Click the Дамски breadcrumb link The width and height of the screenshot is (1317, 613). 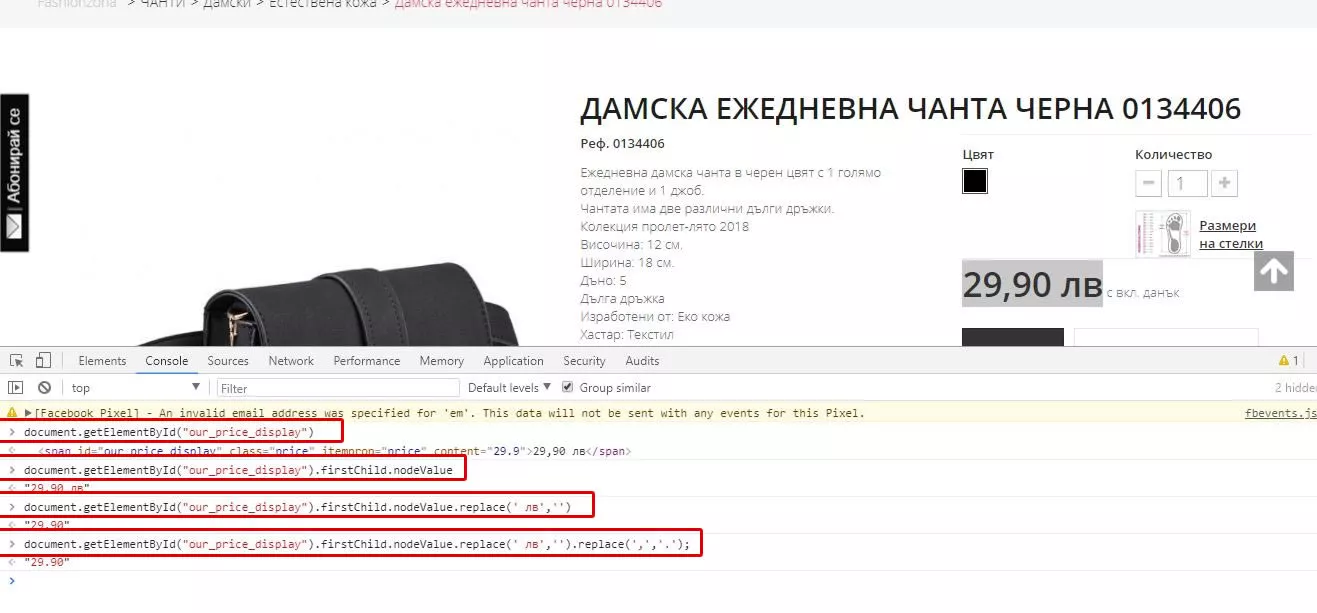tap(226, 4)
